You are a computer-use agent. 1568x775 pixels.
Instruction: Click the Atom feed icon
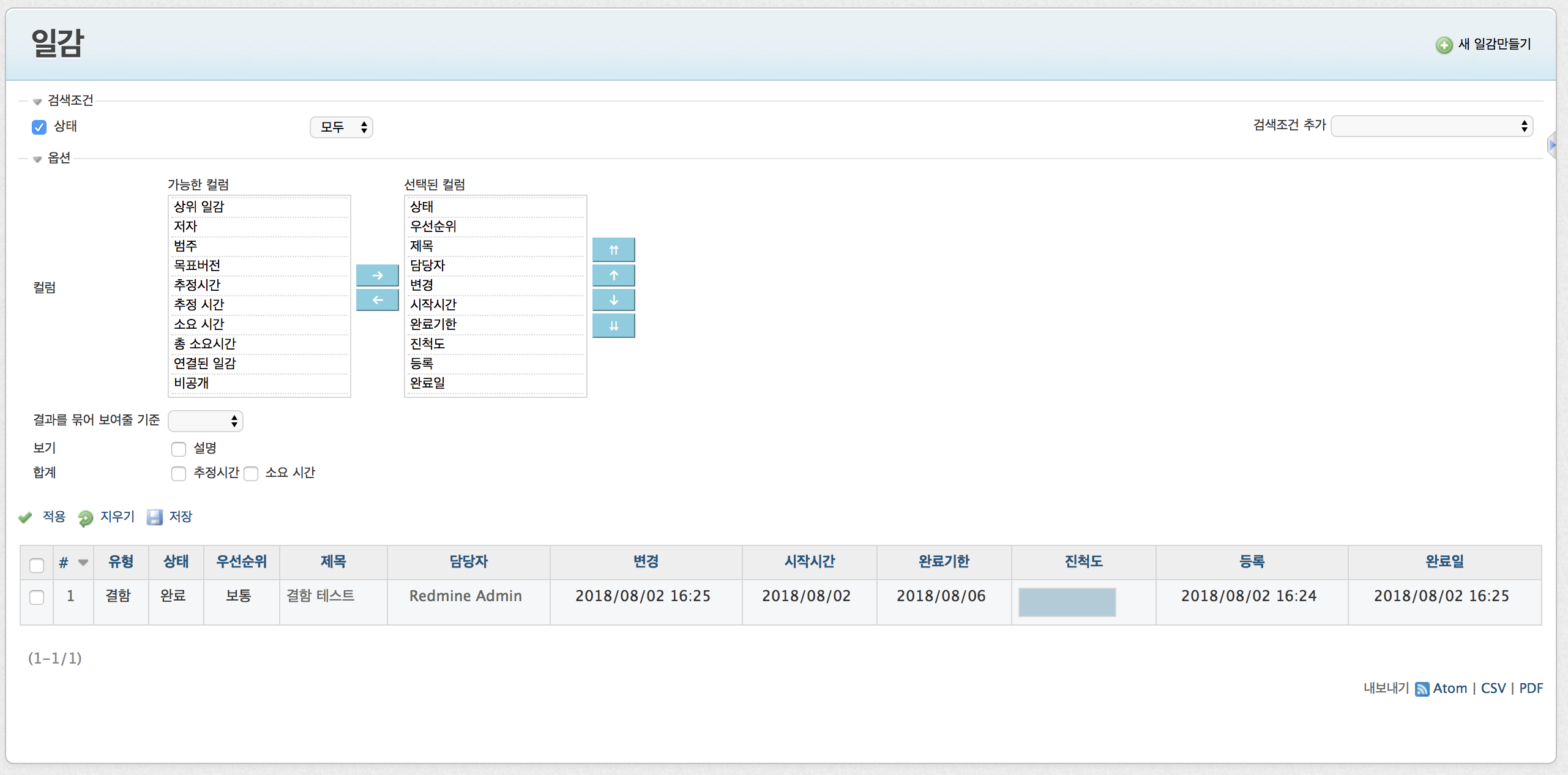1422,689
